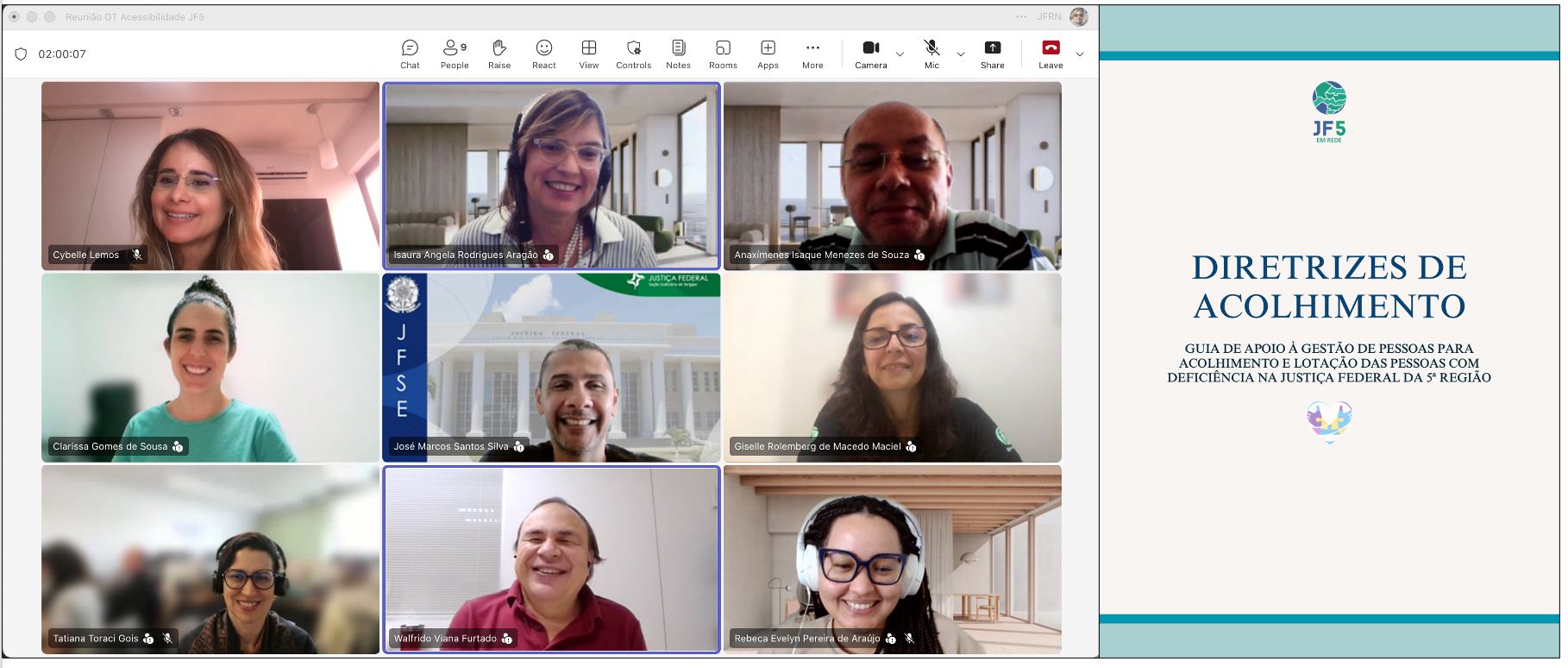Click the Share screen button
Image resolution: width=1568 pixels, height=668 pixels.
993,54
